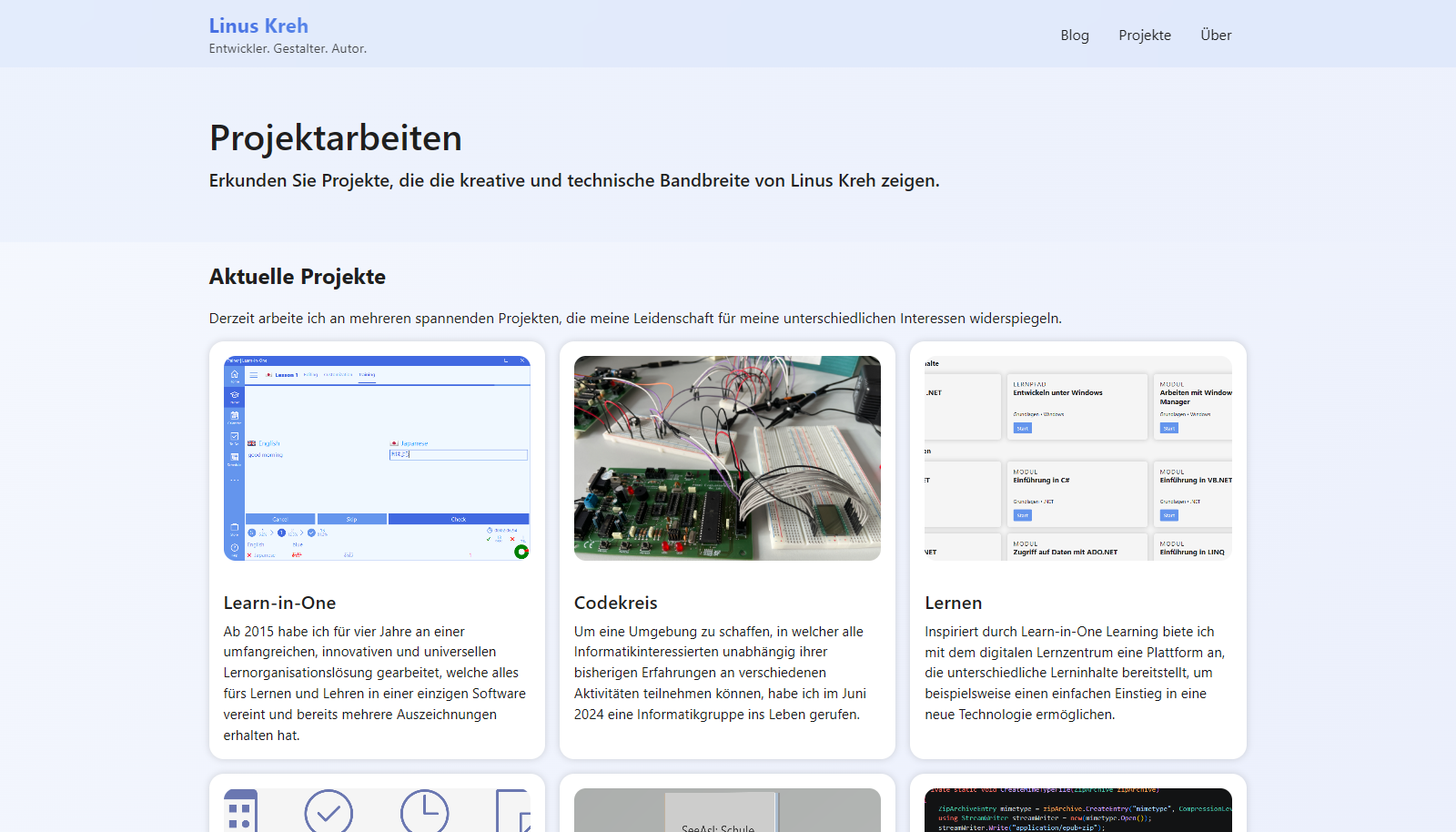Open the dark code snippet thumbnail
Viewport: 1456px width, 832px height.
(x=1078, y=810)
